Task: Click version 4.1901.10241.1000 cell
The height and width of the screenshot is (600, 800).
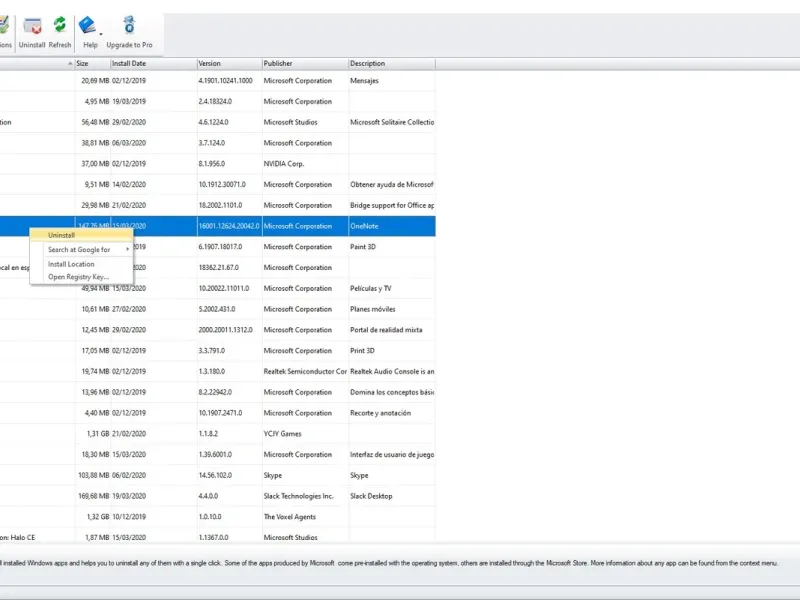Action: (x=226, y=81)
